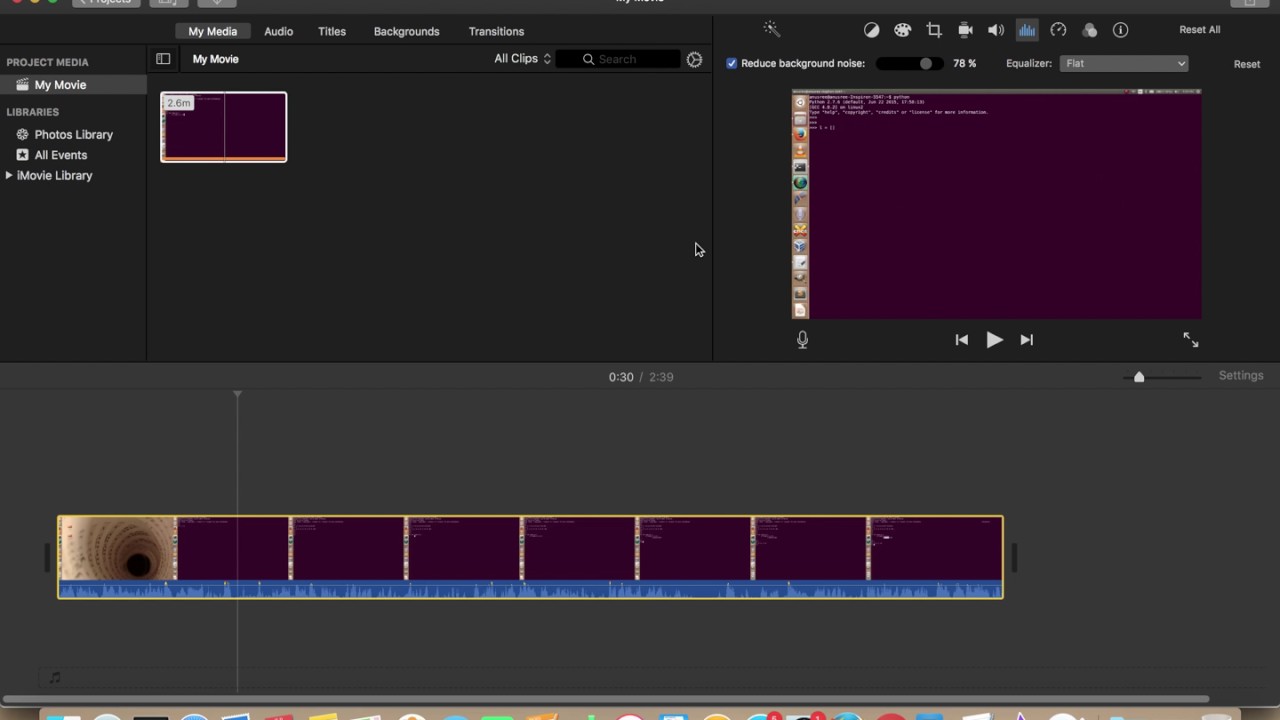1280x720 pixels.
Task: Switch to Backgrounds tab
Action: [x=406, y=31]
